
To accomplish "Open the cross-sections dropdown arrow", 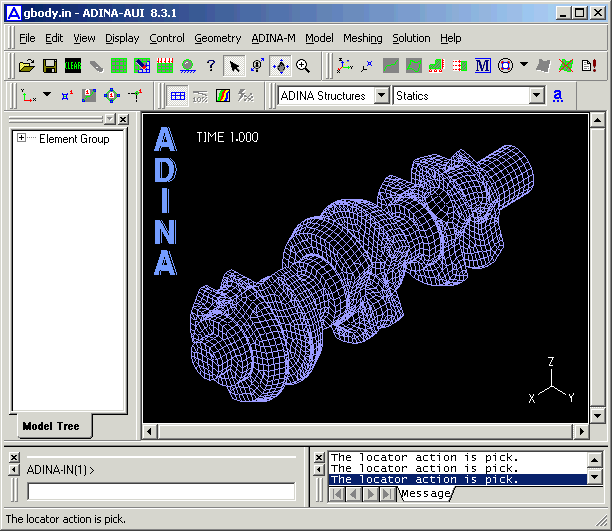I will click(524, 64).
